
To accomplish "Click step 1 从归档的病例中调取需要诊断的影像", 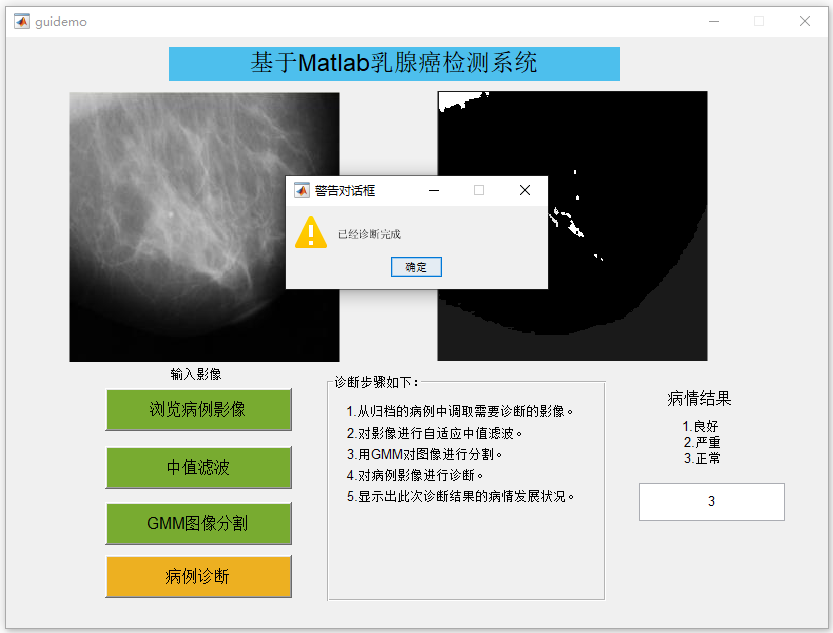I will 460,411.
